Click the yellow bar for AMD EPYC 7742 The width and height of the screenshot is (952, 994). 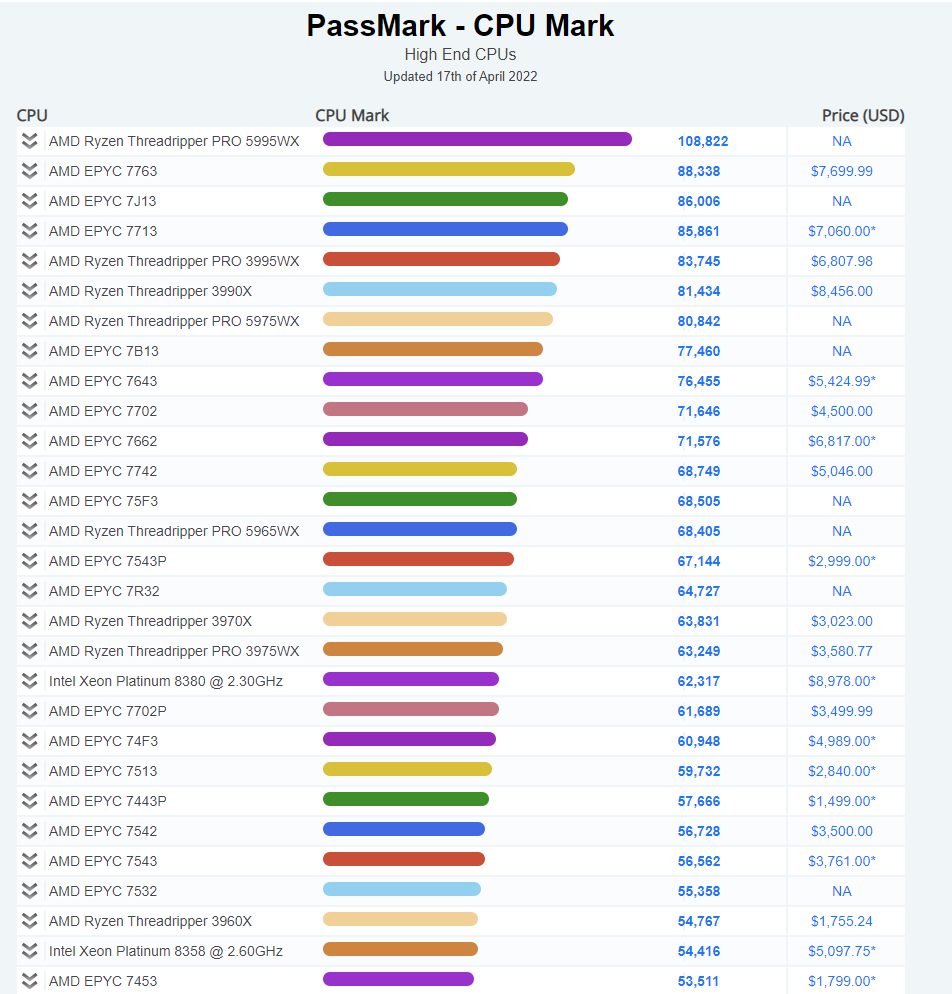click(x=420, y=469)
